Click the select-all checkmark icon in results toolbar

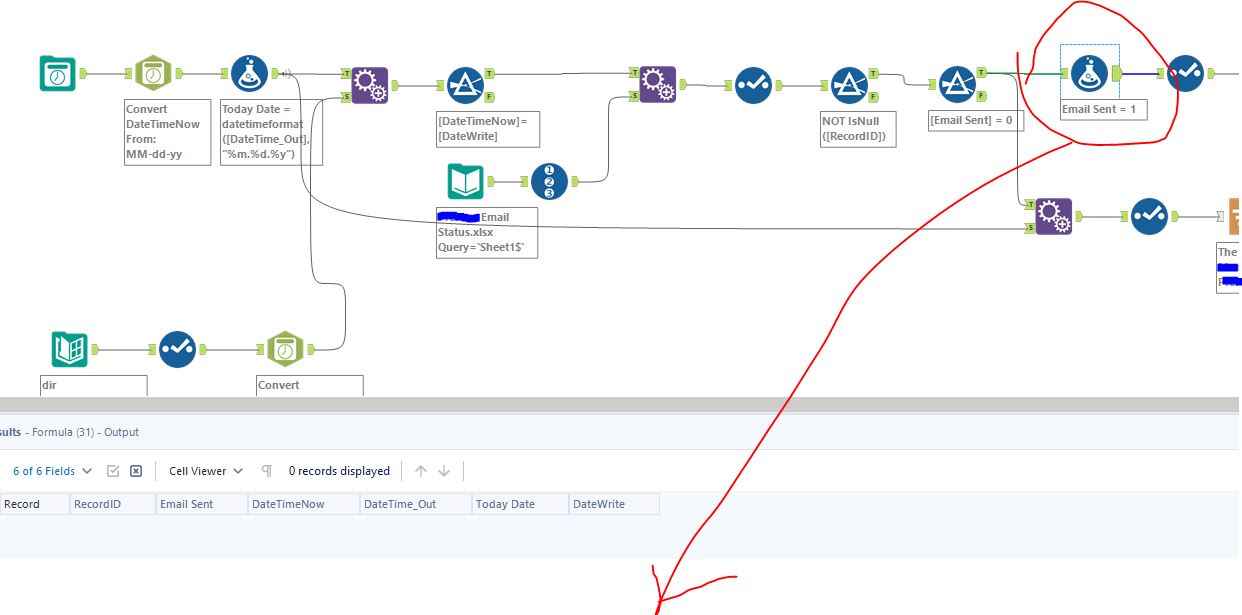(113, 470)
